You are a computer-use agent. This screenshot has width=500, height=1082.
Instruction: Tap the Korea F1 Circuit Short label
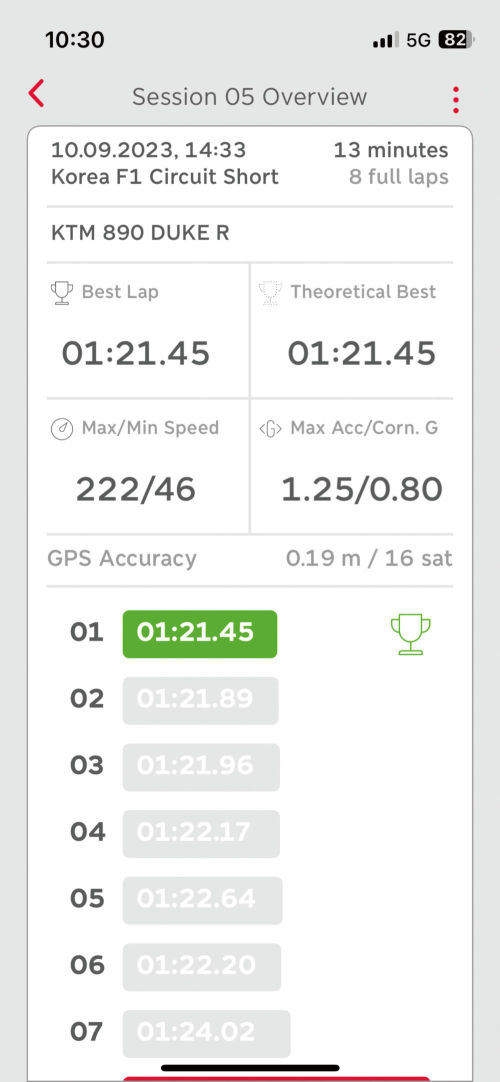tap(165, 177)
